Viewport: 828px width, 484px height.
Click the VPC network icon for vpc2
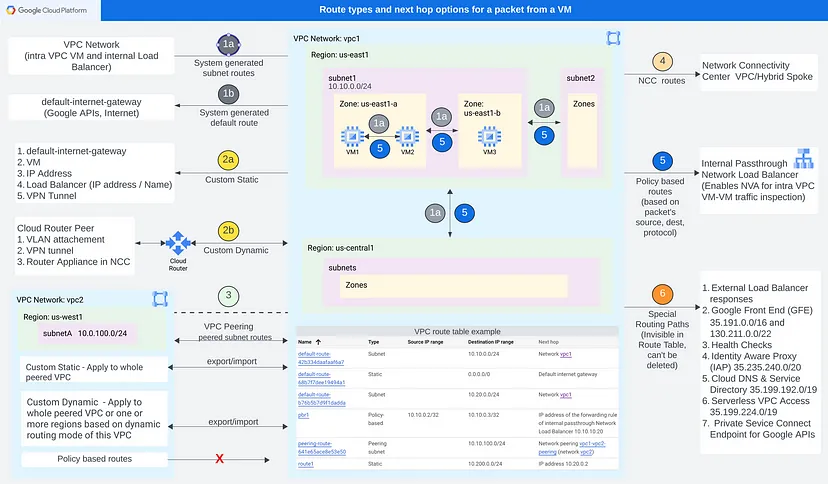coord(160,299)
